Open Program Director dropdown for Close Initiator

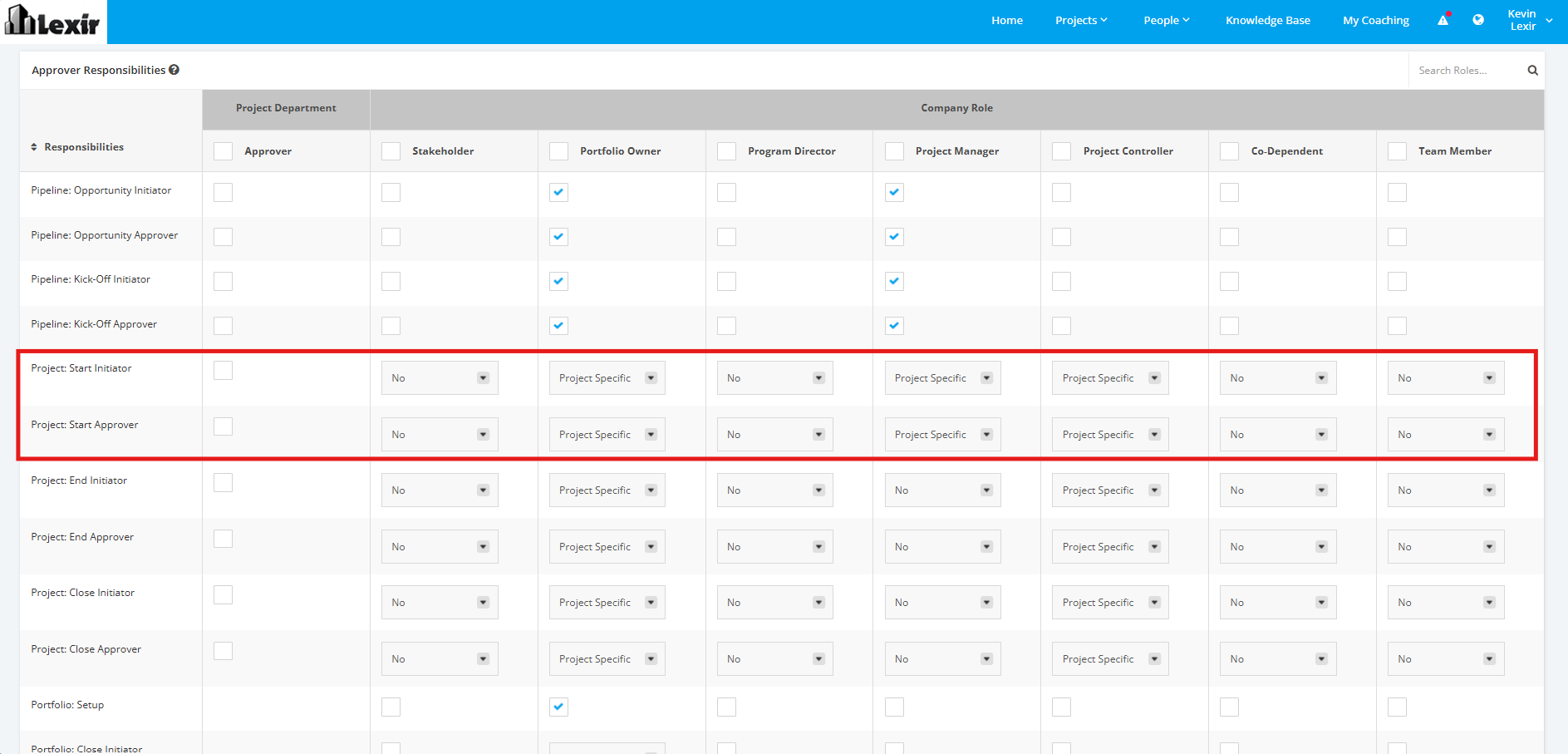click(775, 603)
